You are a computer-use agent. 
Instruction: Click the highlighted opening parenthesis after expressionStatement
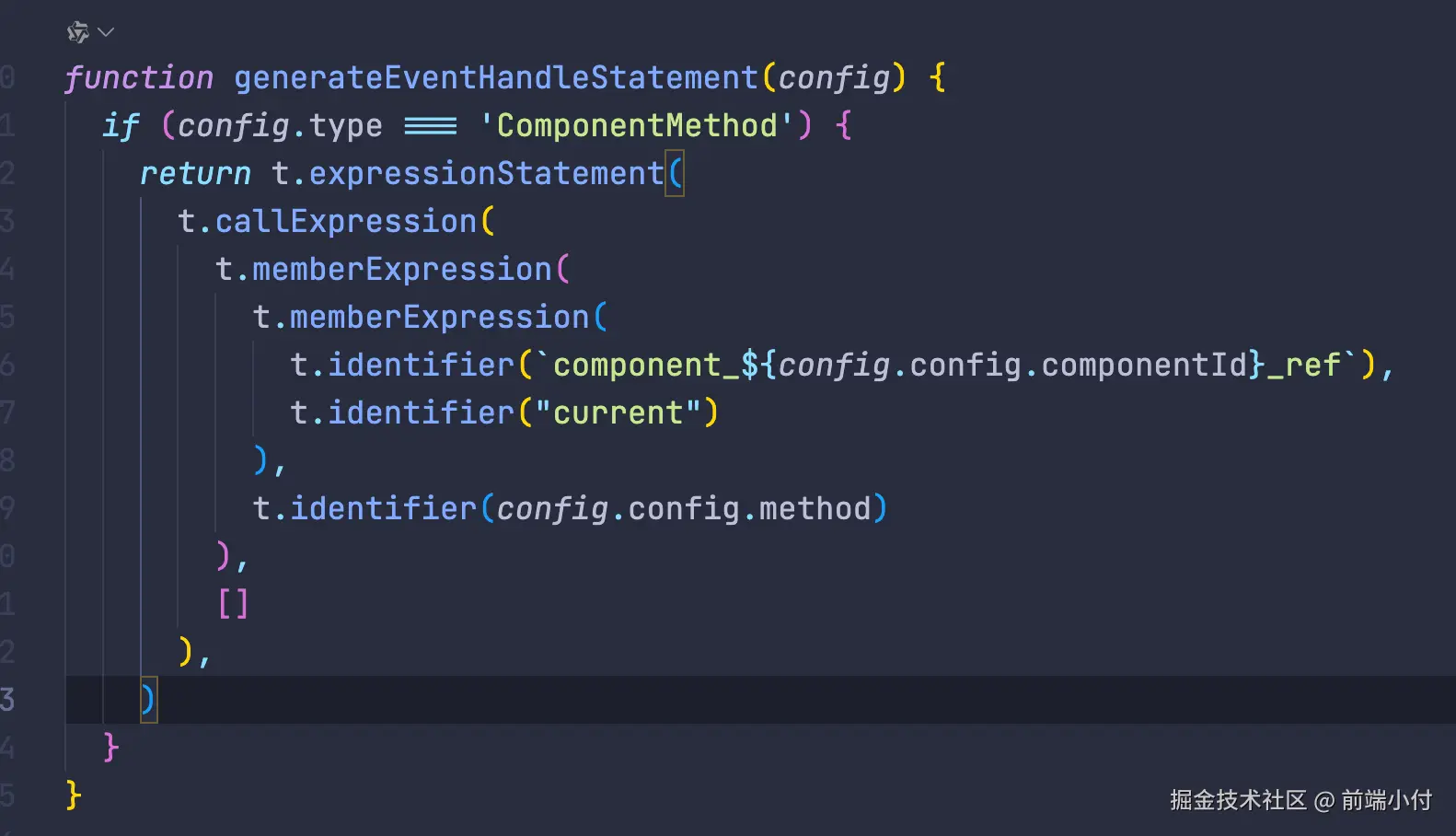coord(675,173)
